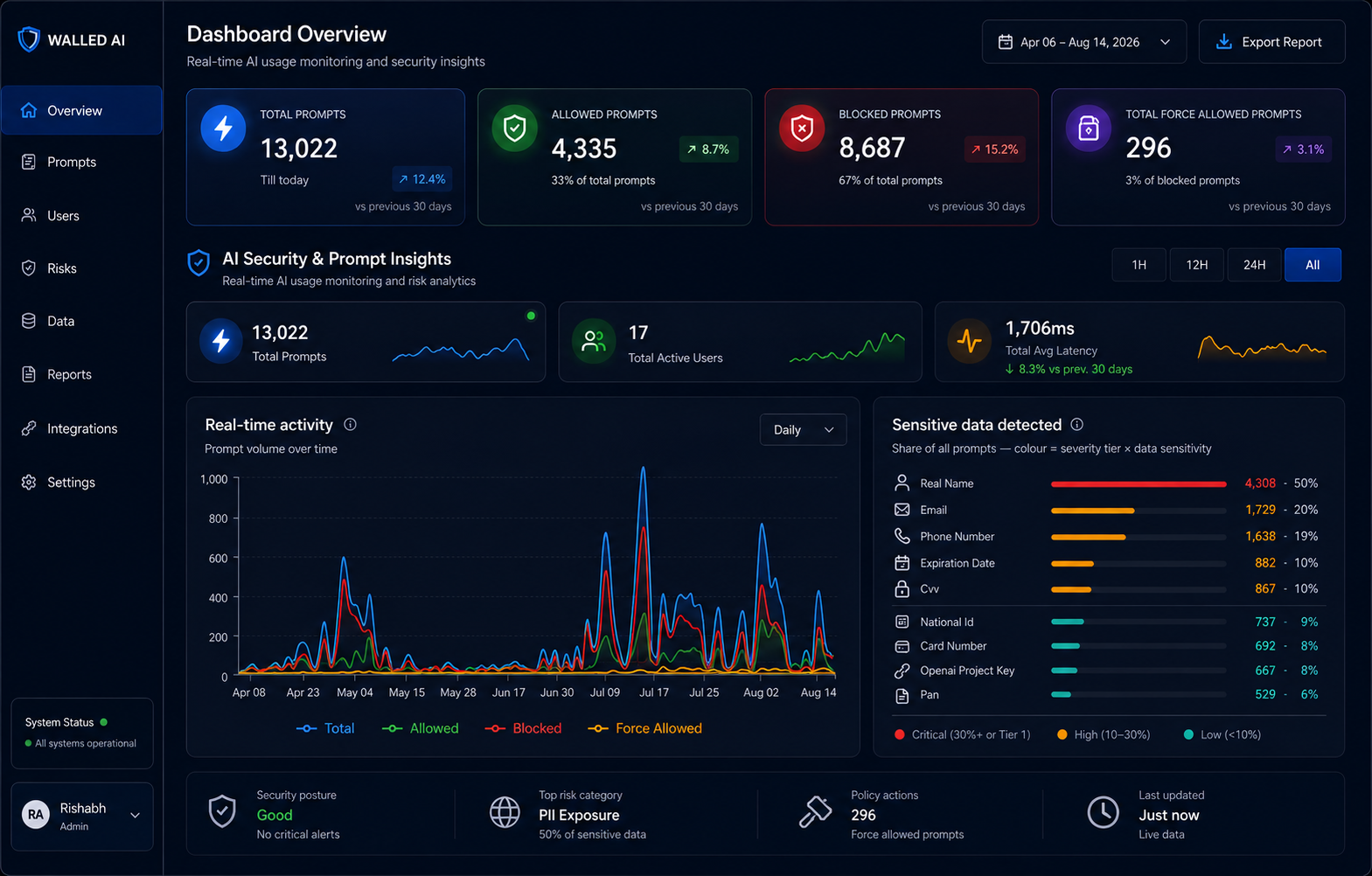This screenshot has height=876, width=1372.
Task: Click the System Status panel
Action: tap(82, 733)
